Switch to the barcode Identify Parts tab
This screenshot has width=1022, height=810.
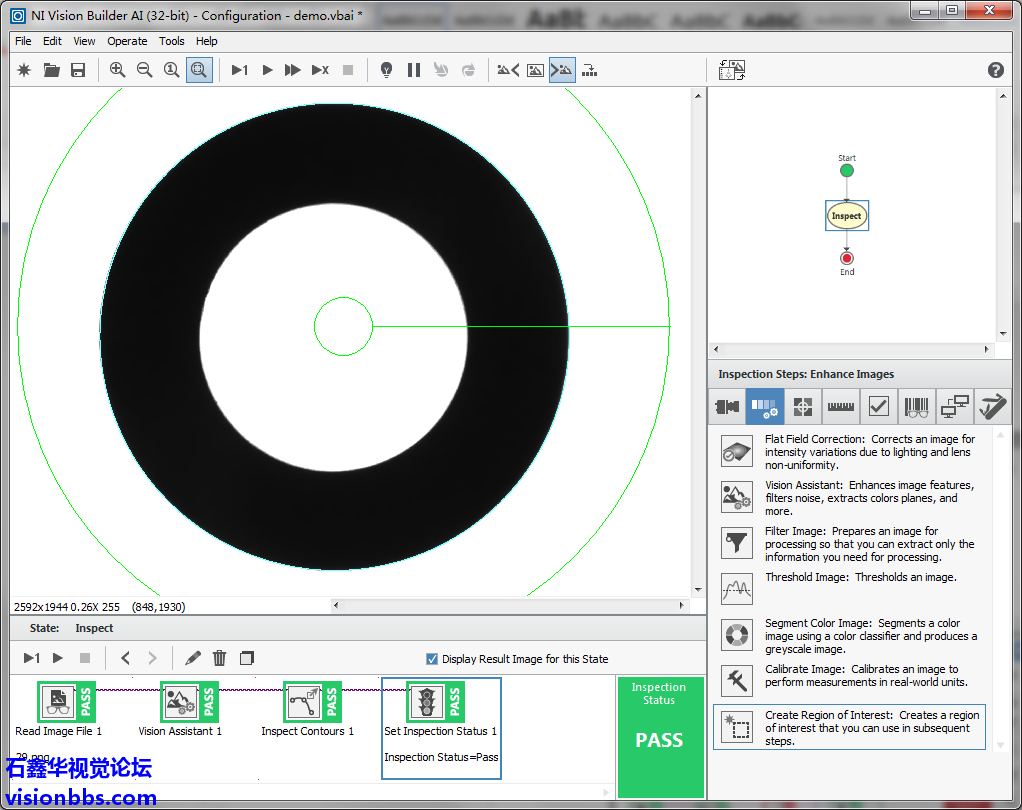click(x=916, y=407)
